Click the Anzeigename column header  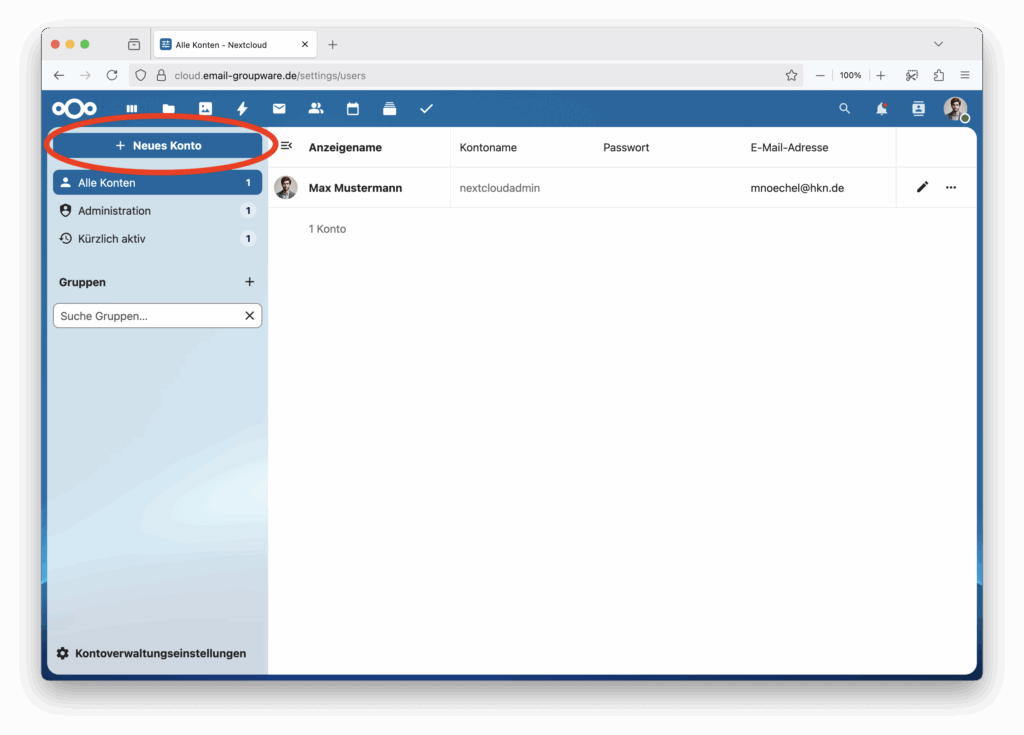[x=345, y=148]
